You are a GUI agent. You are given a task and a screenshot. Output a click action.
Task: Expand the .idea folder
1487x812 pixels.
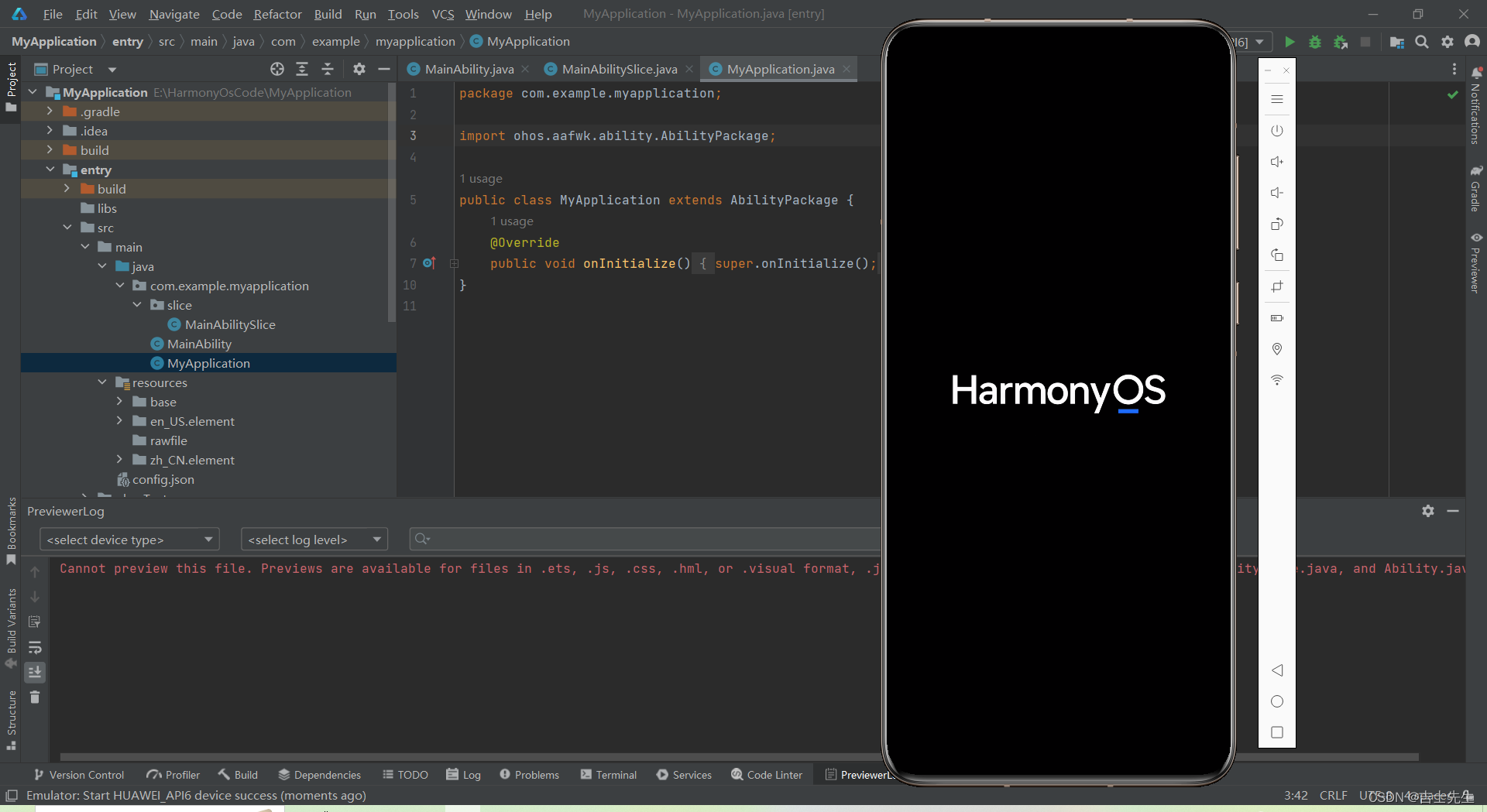pos(50,131)
